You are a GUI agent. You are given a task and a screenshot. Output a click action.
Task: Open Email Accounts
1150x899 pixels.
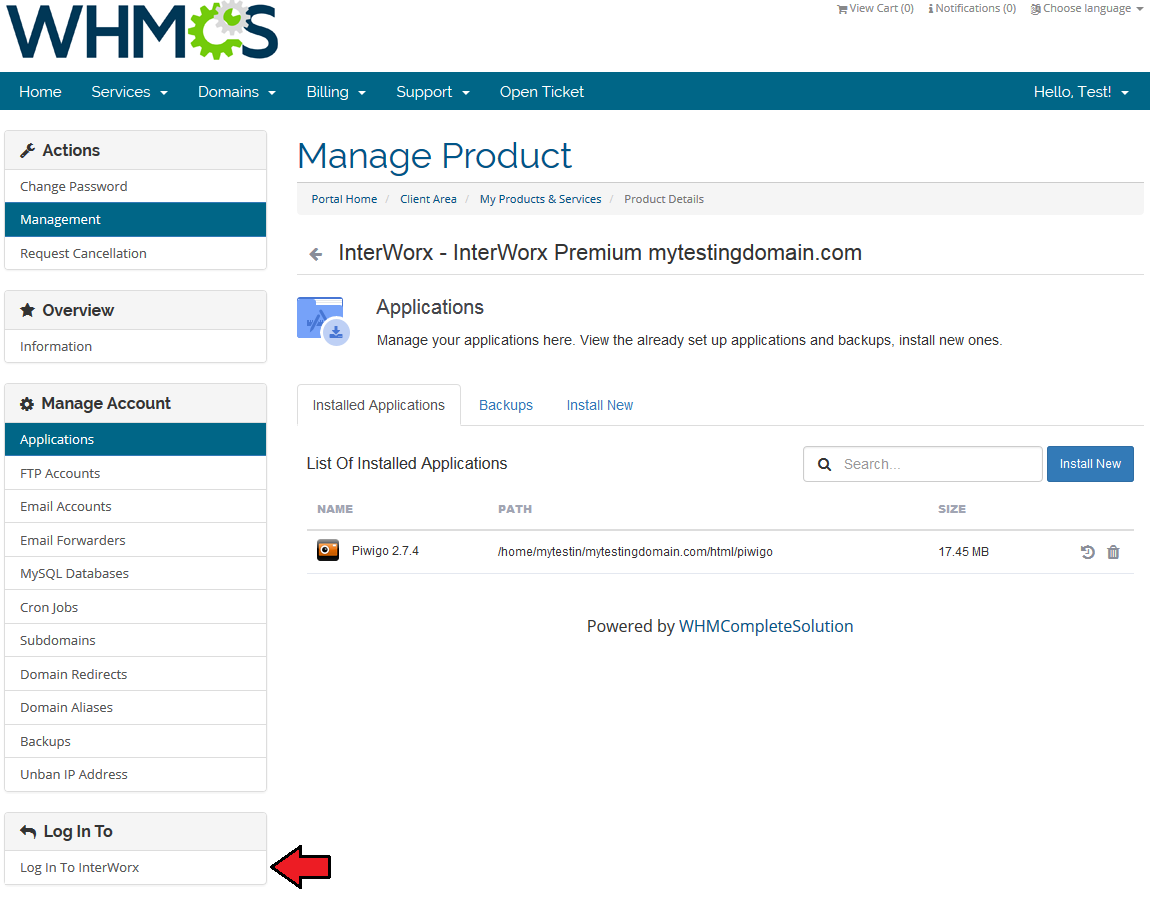coord(136,507)
